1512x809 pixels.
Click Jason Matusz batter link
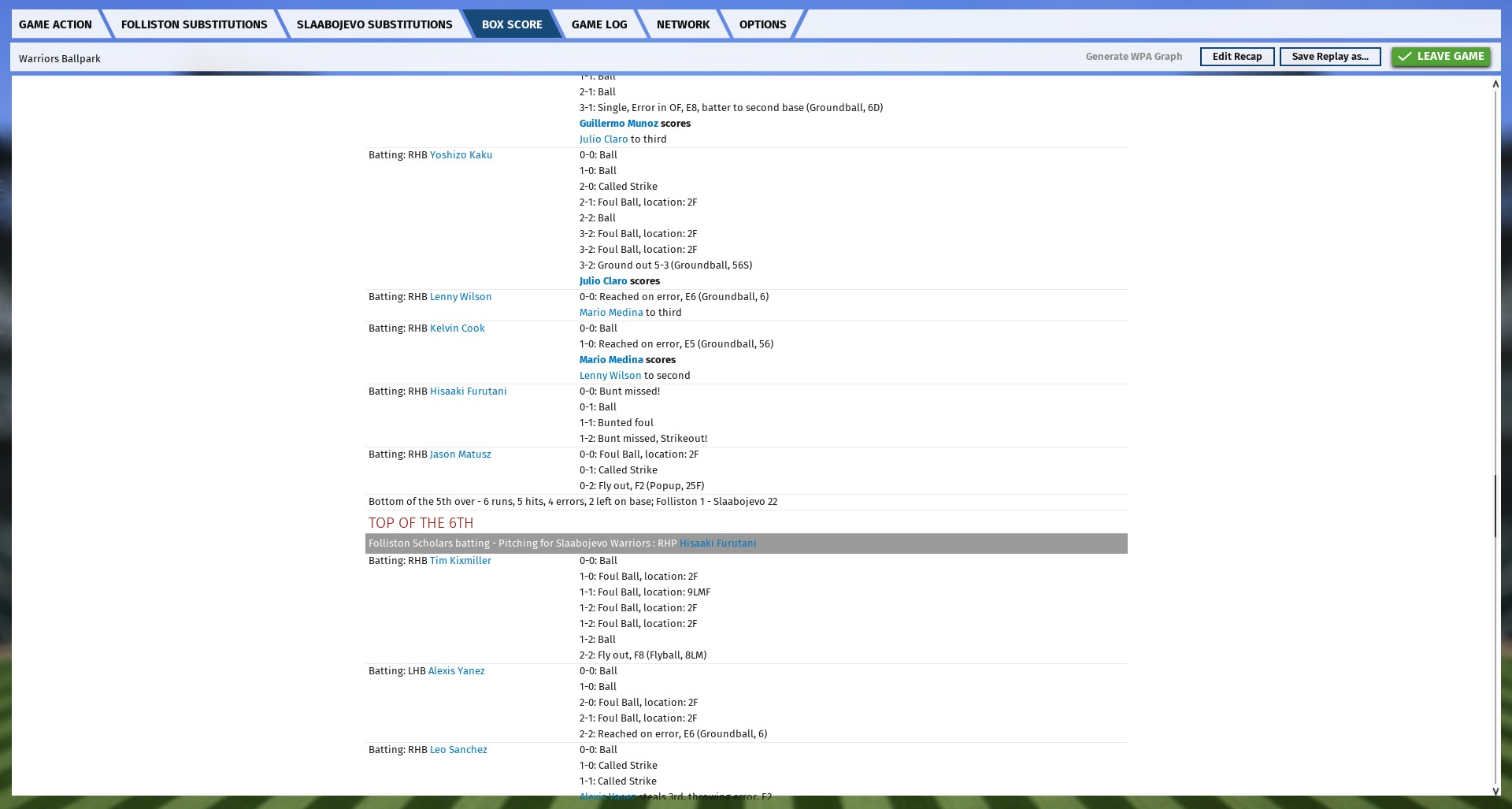(x=460, y=455)
